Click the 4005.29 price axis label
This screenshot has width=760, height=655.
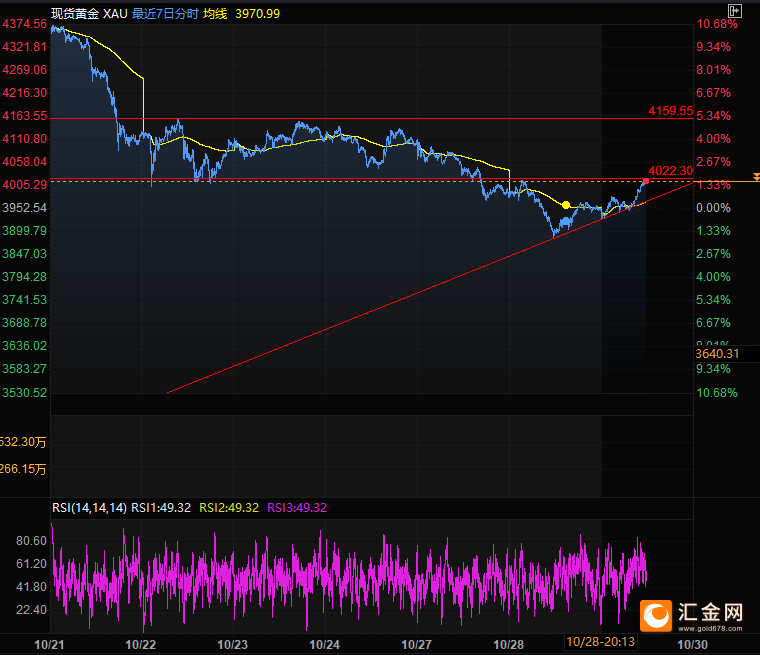25,185
